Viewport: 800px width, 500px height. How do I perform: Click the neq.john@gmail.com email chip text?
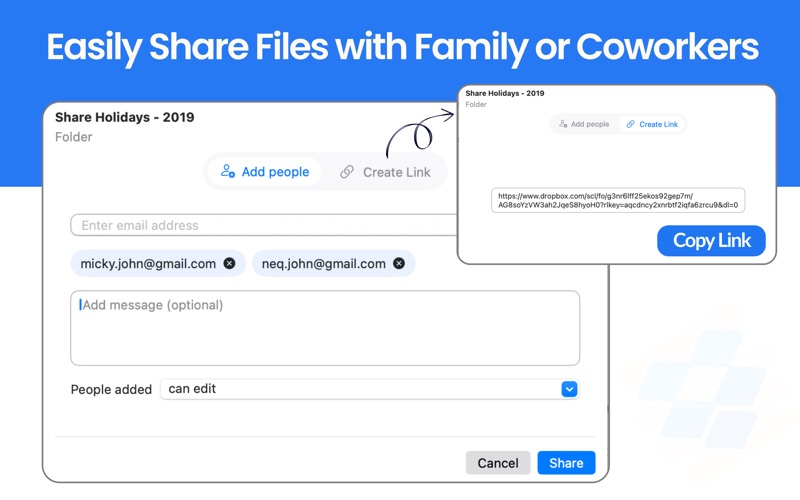[323, 264]
